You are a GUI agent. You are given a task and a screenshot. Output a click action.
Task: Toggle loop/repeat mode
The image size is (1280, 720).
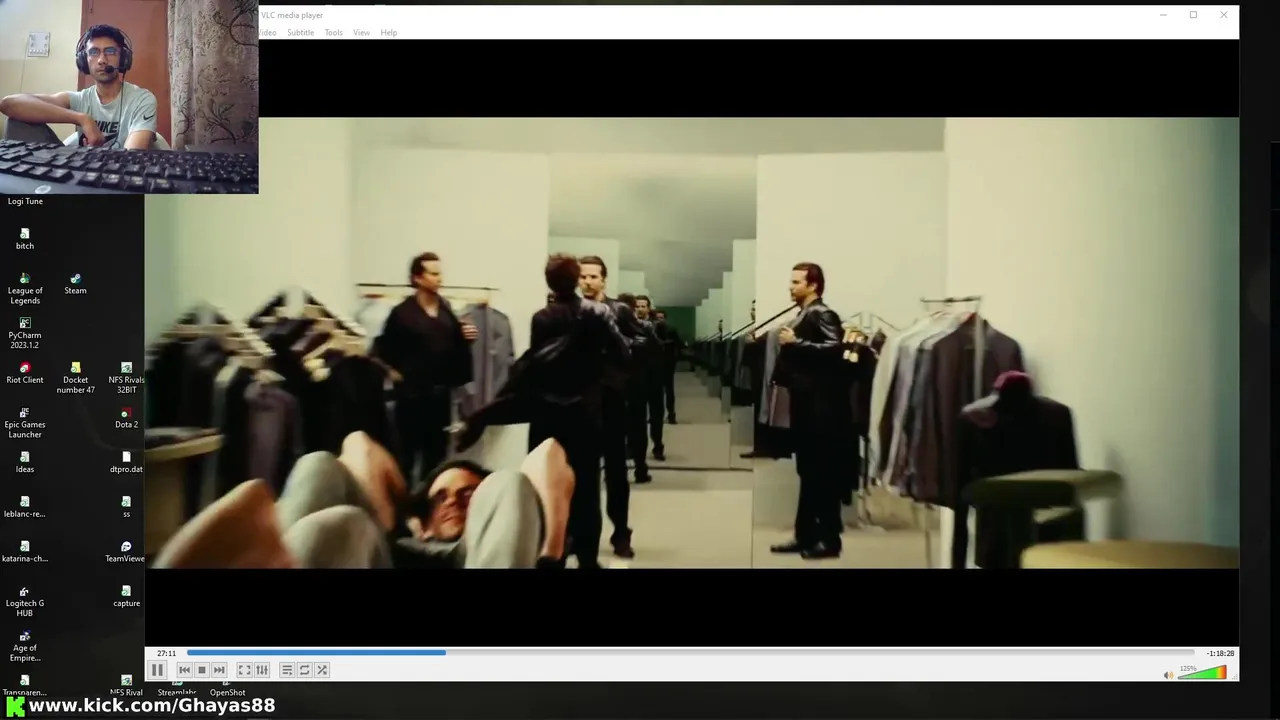(305, 670)
